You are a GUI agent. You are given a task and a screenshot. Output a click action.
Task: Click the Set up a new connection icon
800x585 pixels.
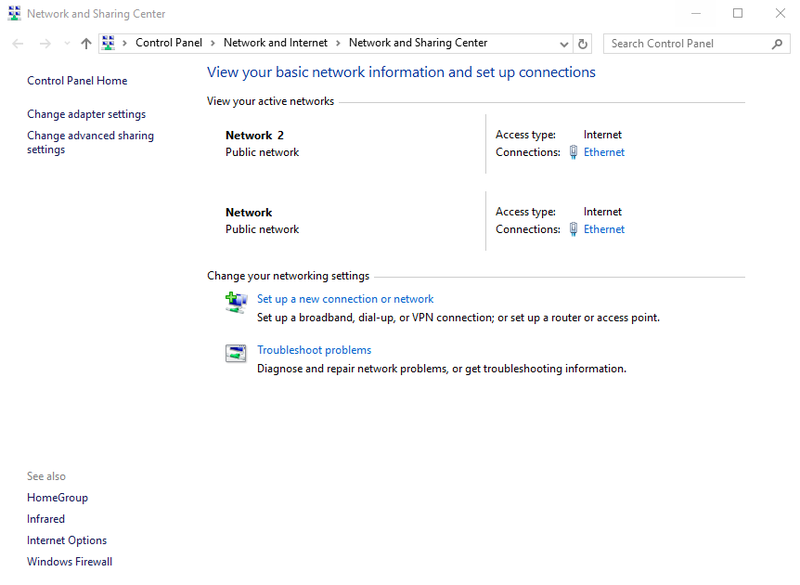(x=235, y=301)
